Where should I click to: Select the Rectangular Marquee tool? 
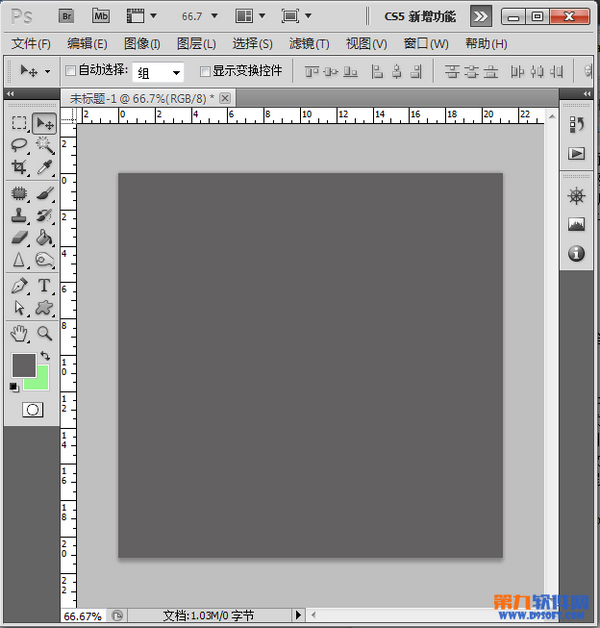(19, 123)
